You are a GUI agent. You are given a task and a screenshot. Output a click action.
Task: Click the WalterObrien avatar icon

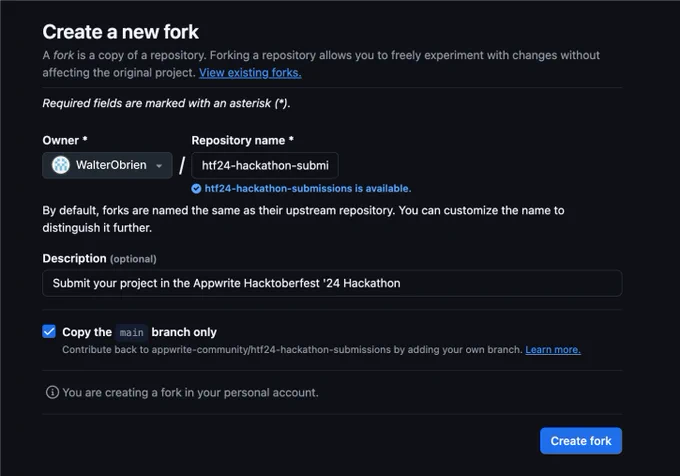coord(61,165)
